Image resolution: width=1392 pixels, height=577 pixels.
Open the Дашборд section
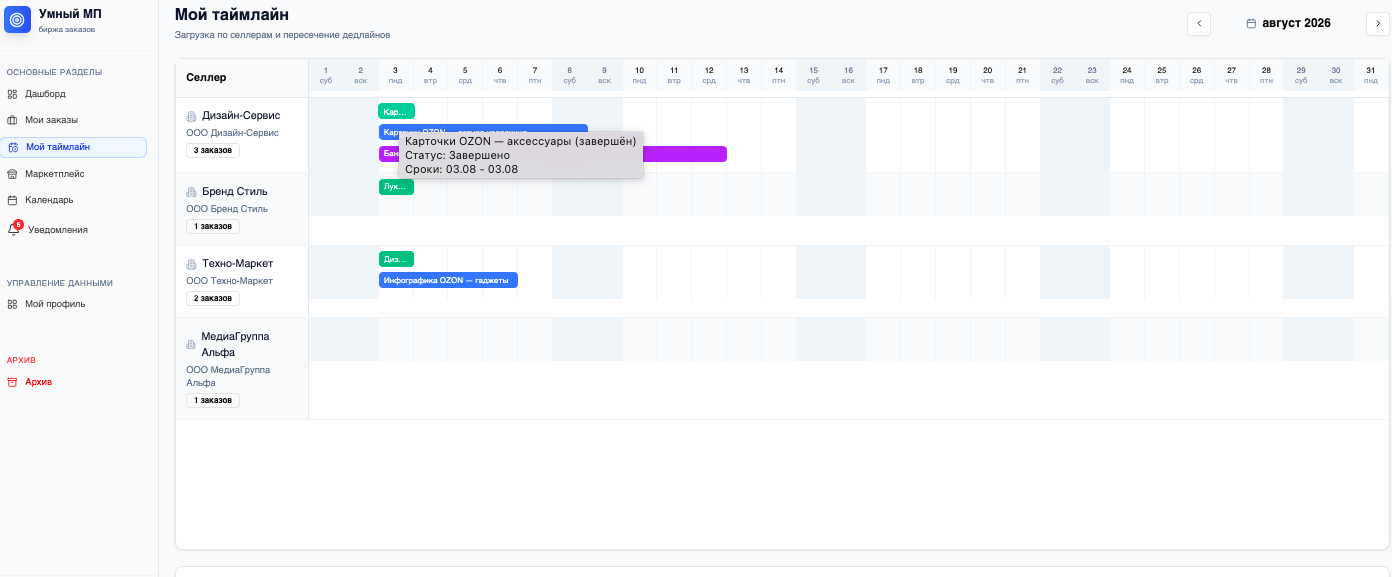pyautogui.click(x=46, y=94)
